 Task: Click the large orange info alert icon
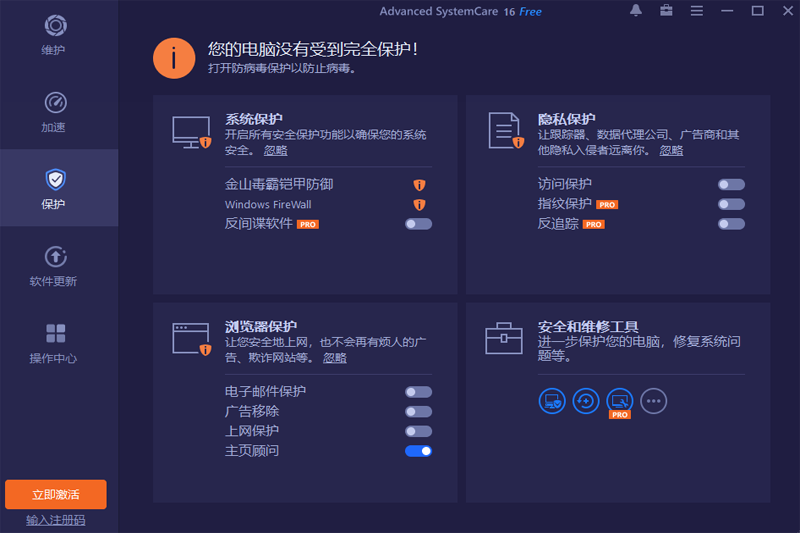(173, 58)
